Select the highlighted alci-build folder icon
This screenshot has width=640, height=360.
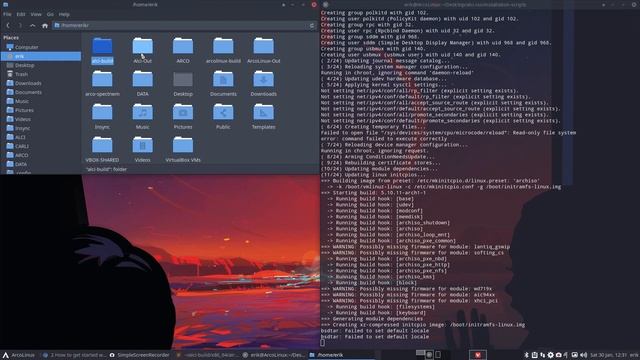pos(102,46)
